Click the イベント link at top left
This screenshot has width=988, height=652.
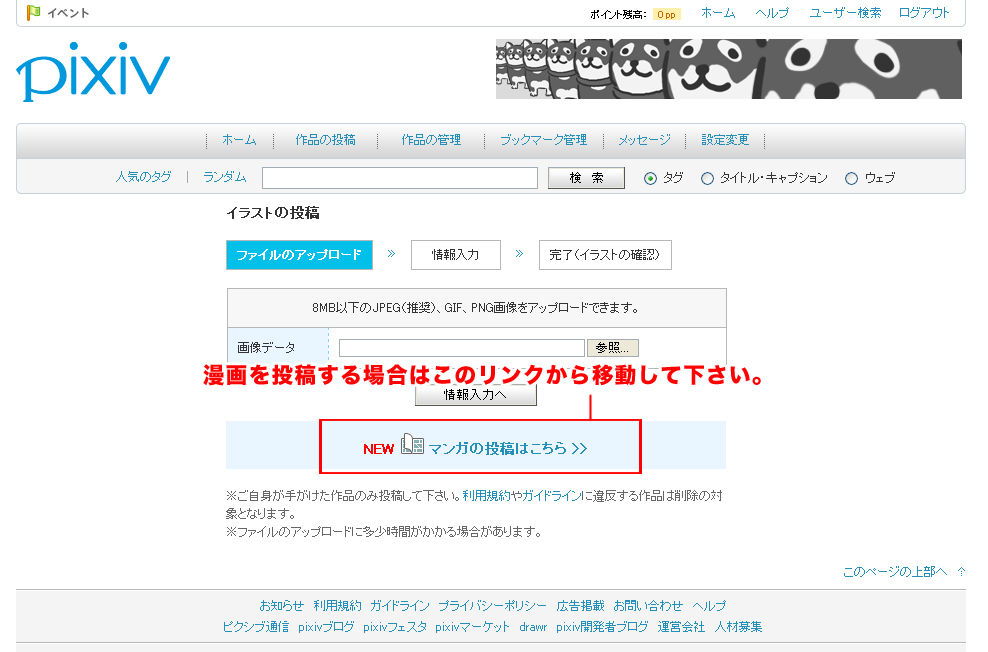(x=68, y=13)
